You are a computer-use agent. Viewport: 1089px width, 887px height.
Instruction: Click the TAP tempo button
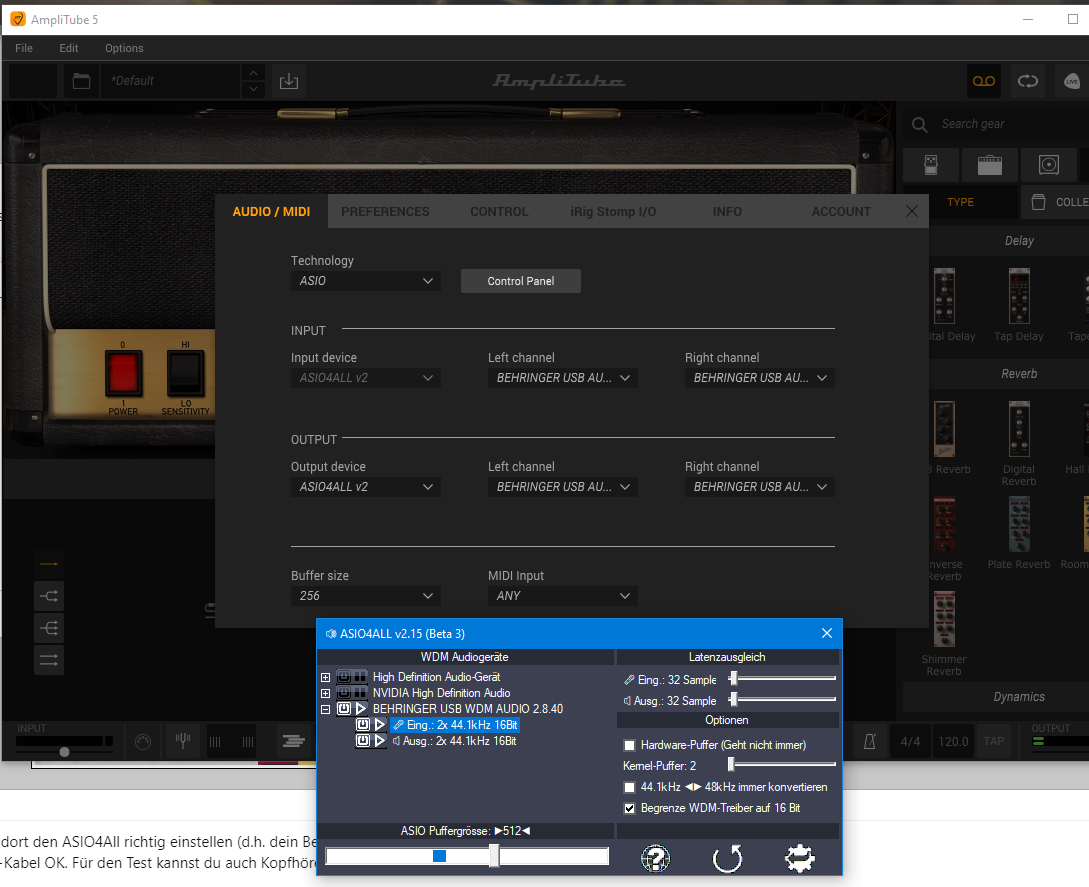click(994, 742)
